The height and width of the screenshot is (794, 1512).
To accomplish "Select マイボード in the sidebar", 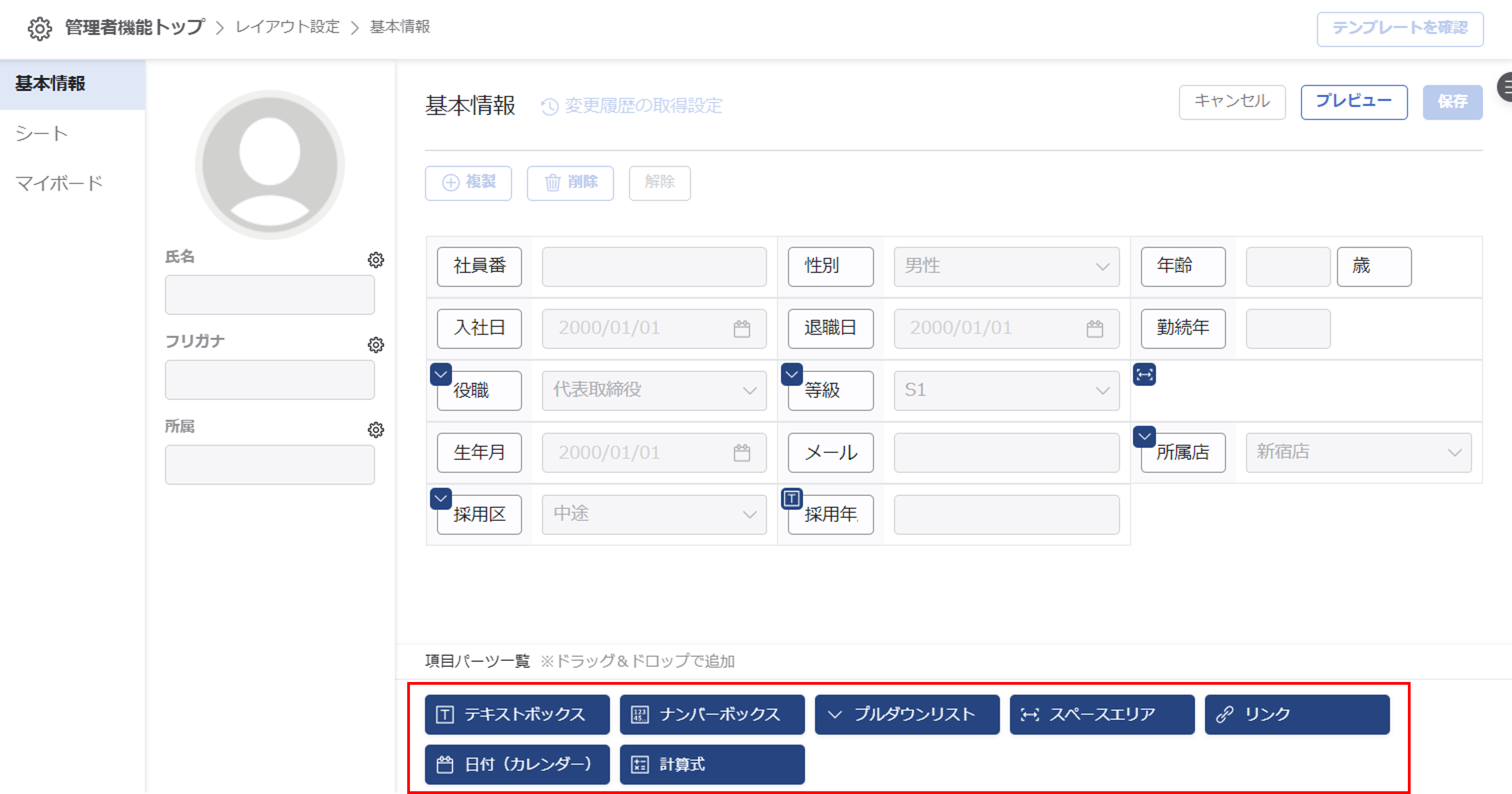I will click(x=59, y=184).
